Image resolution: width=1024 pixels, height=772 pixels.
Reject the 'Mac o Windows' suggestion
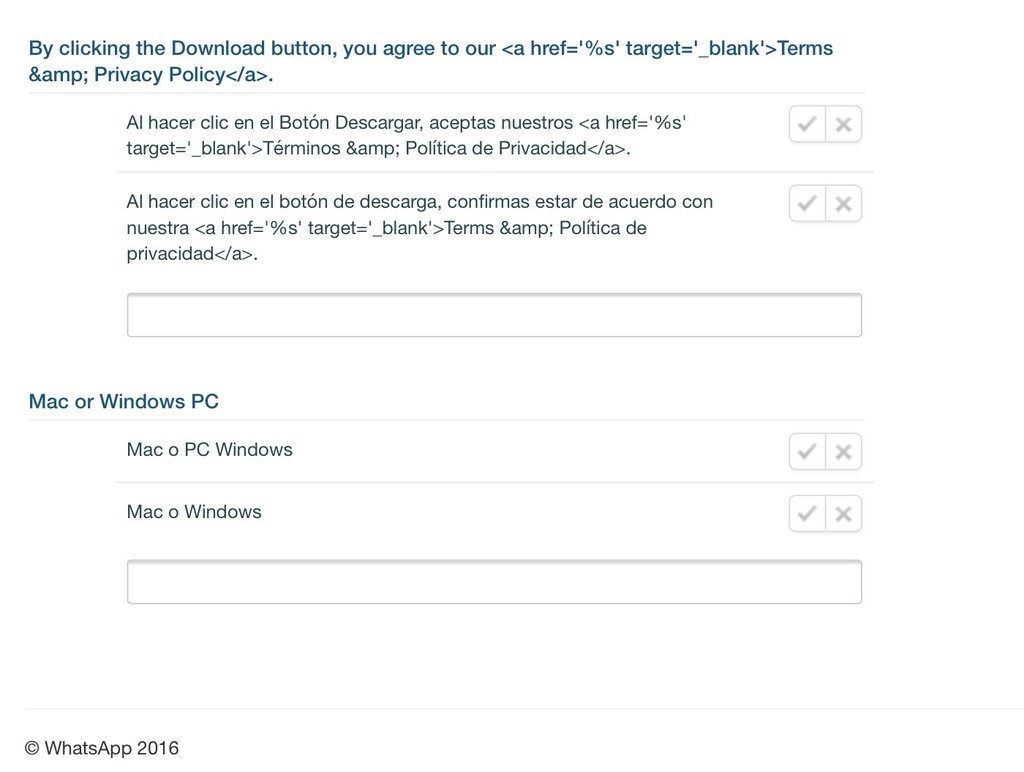click(x=843, y=514)
